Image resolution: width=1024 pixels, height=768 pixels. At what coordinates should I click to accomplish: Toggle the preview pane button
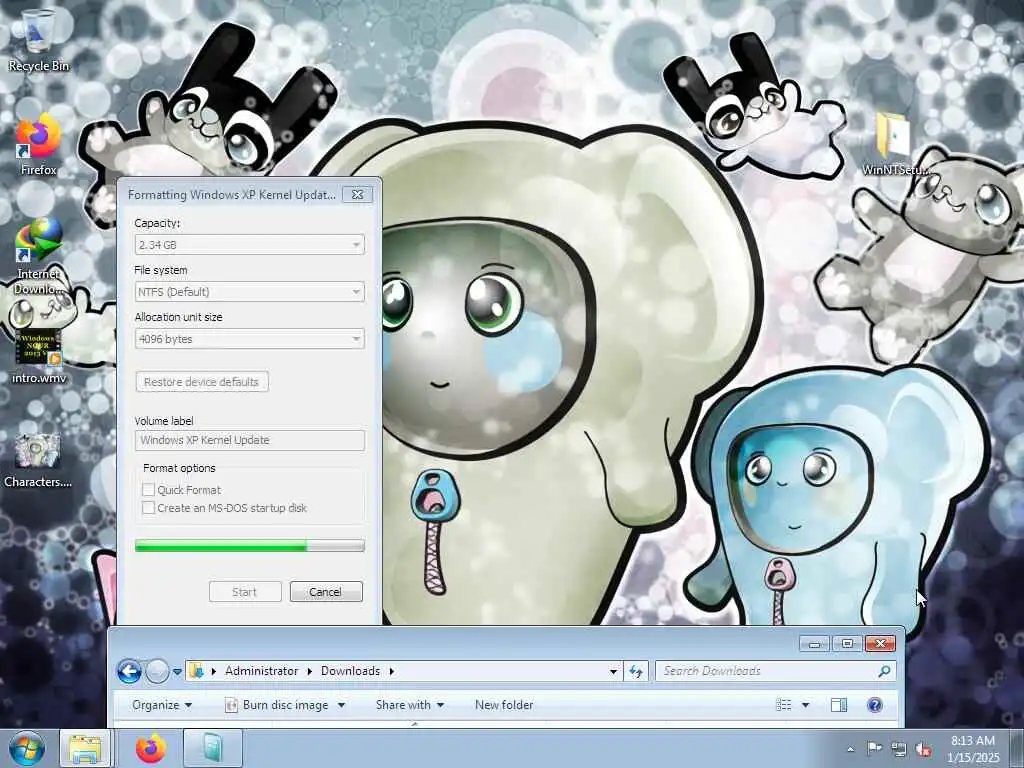839,705
